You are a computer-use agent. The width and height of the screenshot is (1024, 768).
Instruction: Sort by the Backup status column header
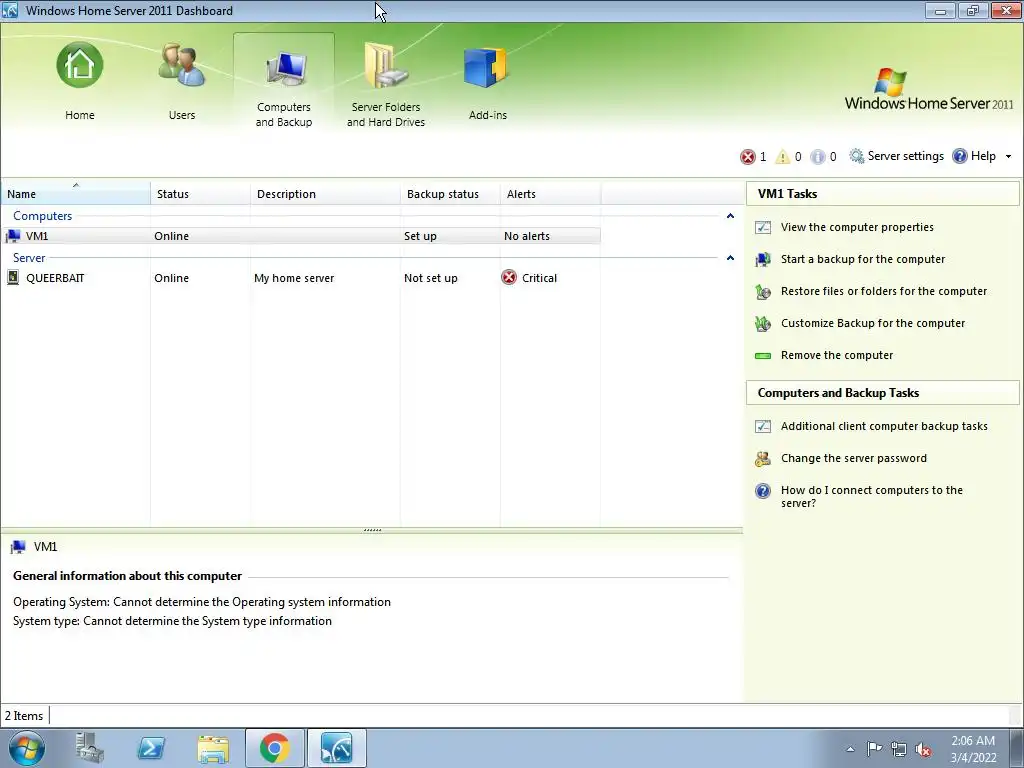tap(450, 194)
